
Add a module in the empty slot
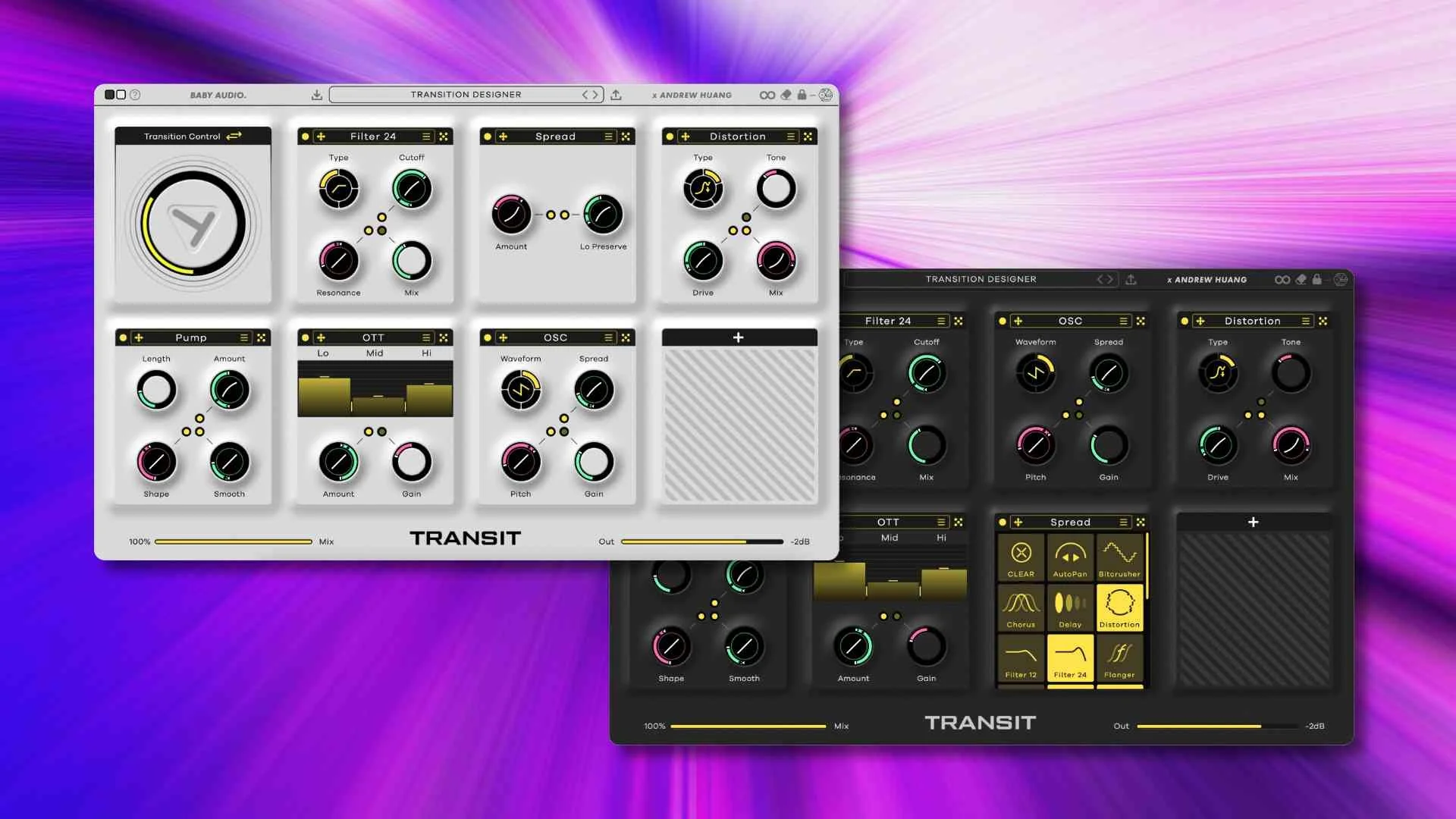pos(739,337)
